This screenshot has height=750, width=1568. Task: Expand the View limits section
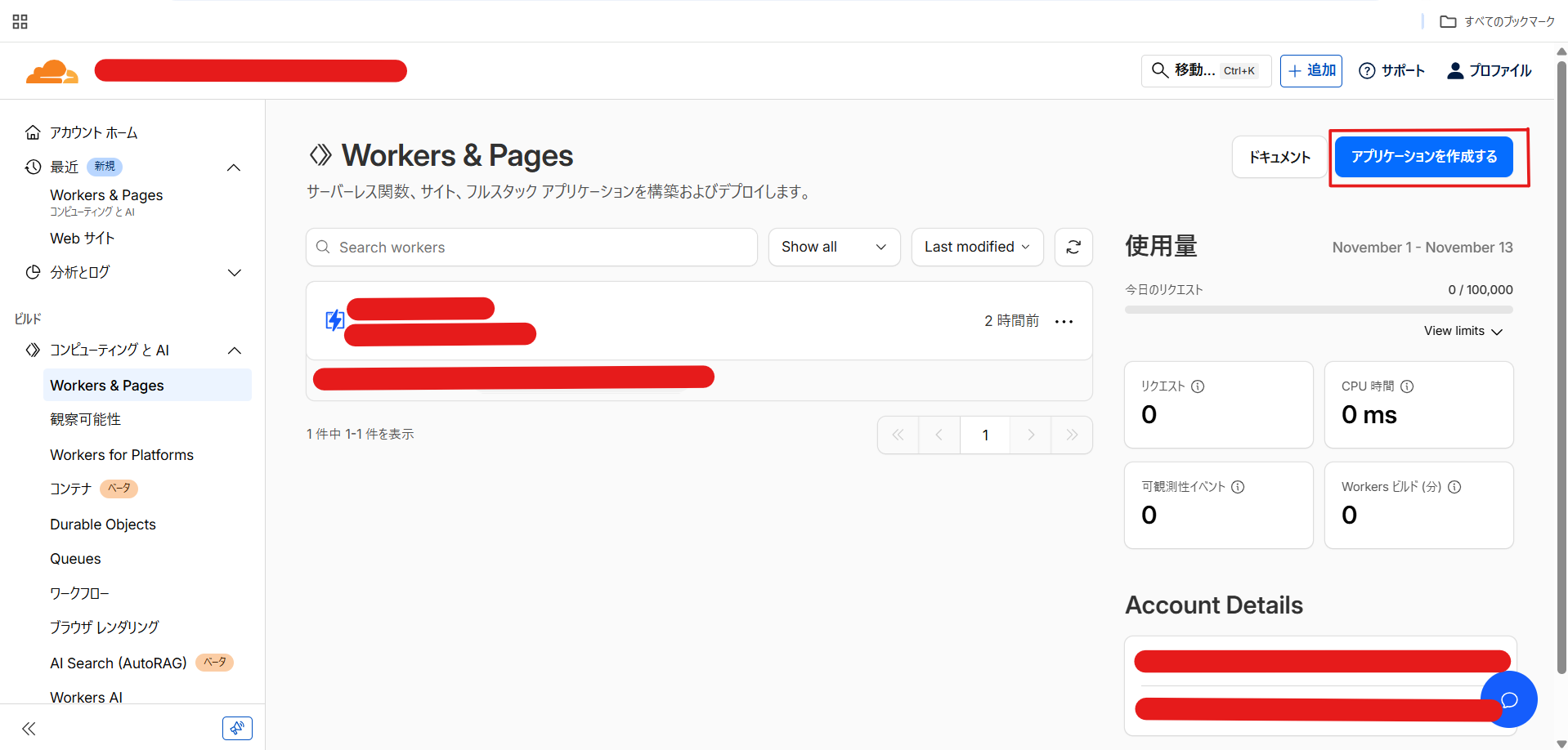pyautogui.click(x=1463, y=331)
